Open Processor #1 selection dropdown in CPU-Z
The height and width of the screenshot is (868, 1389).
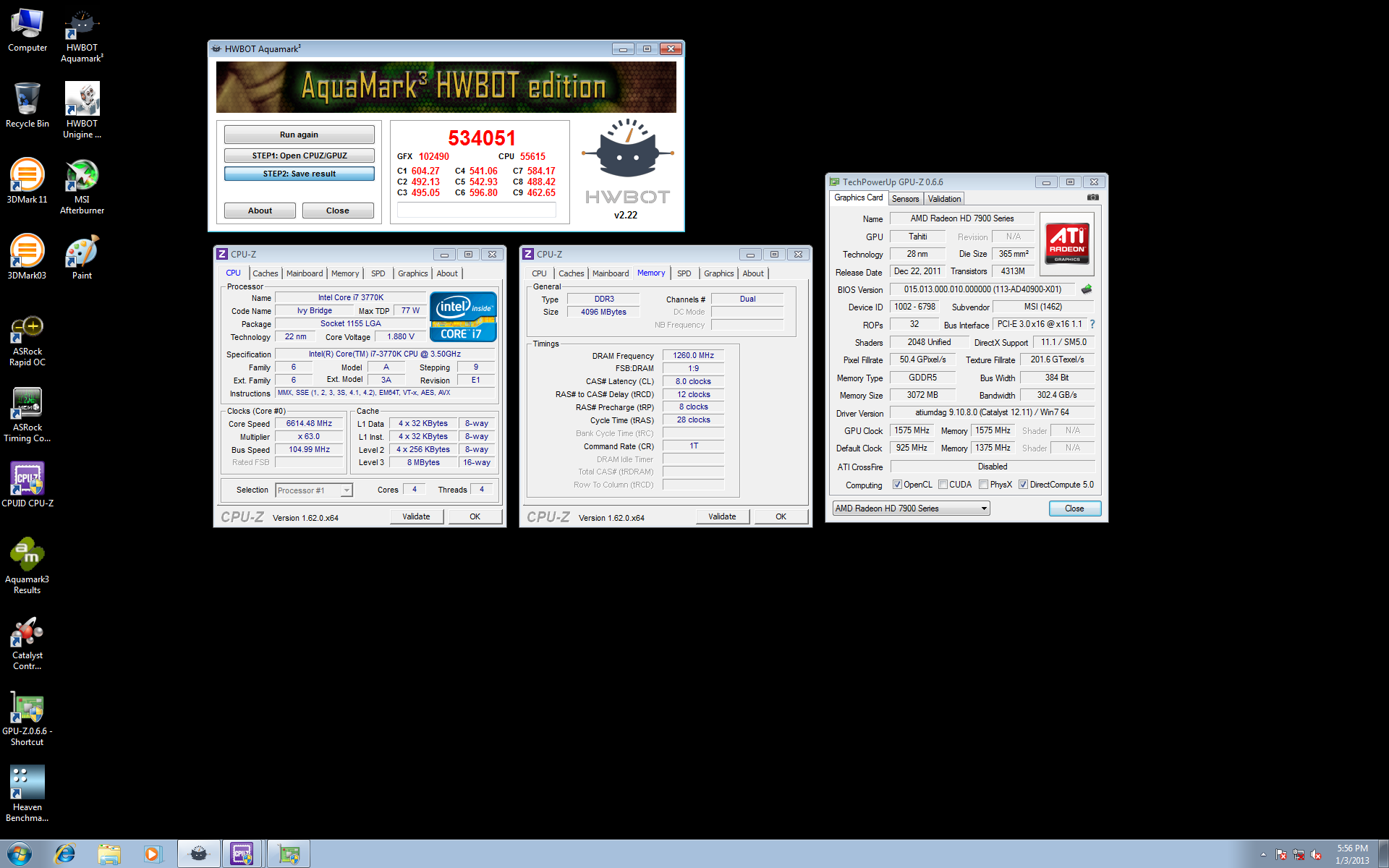tap(313, 490)
